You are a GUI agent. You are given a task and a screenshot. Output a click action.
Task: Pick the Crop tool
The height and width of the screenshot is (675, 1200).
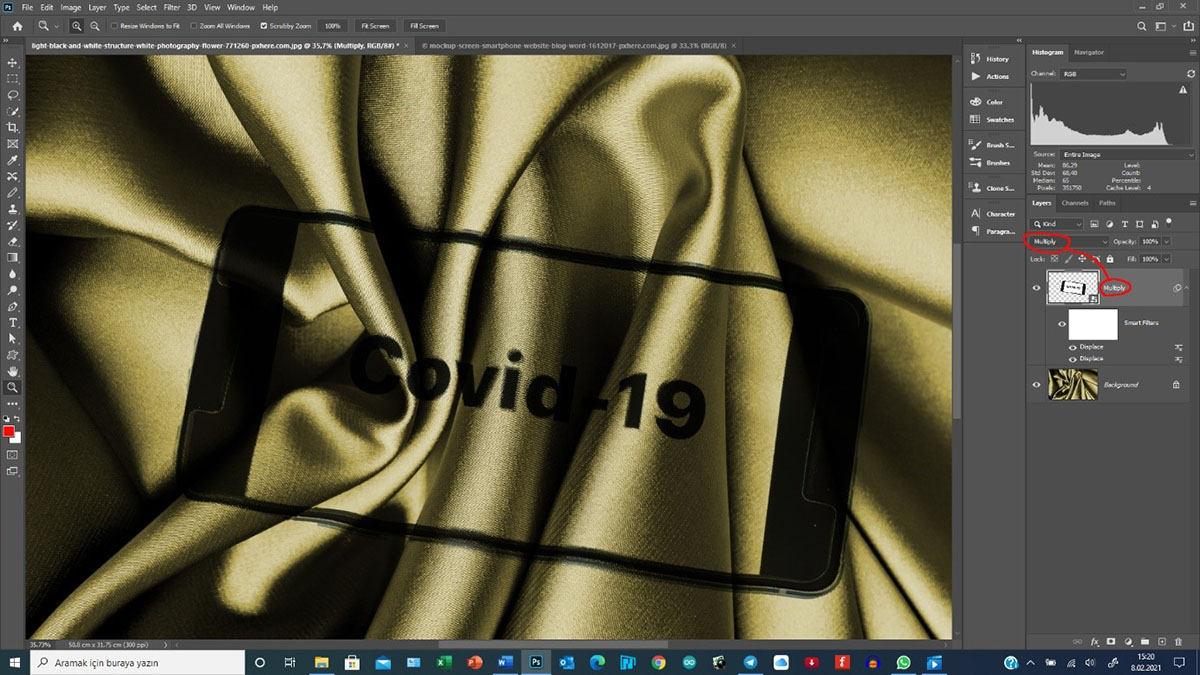point(13,128)
